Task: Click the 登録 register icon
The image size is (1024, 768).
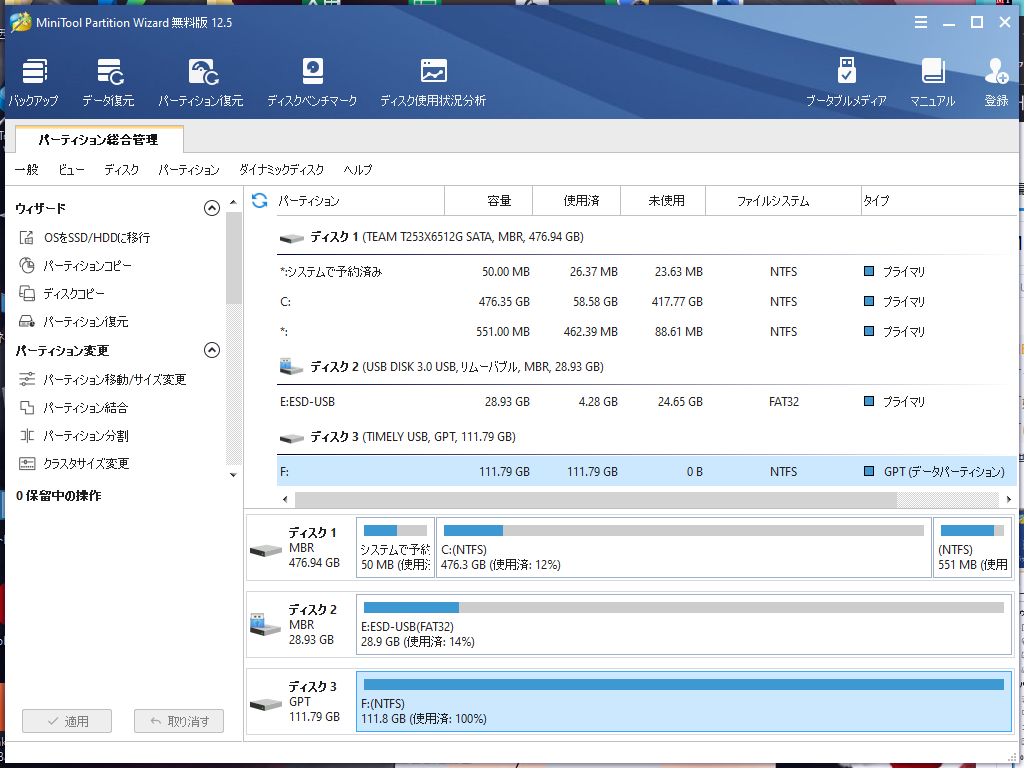Action: [x=997, y=82]
